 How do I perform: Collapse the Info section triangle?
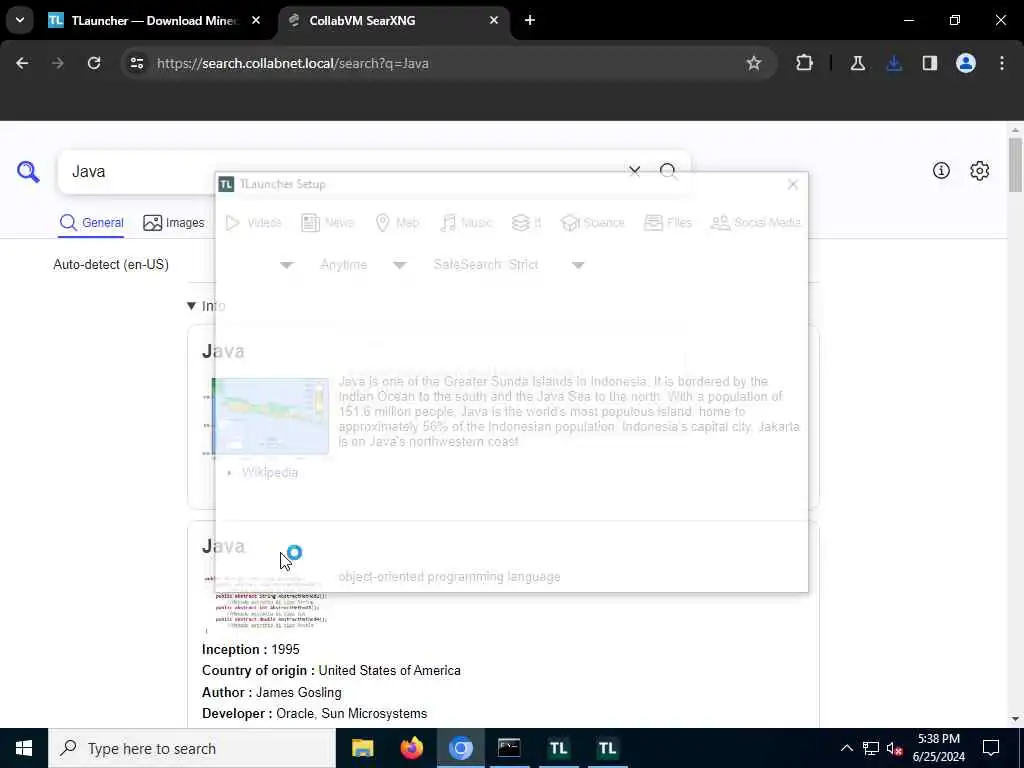pyautogui.click(x=191, y=306)
